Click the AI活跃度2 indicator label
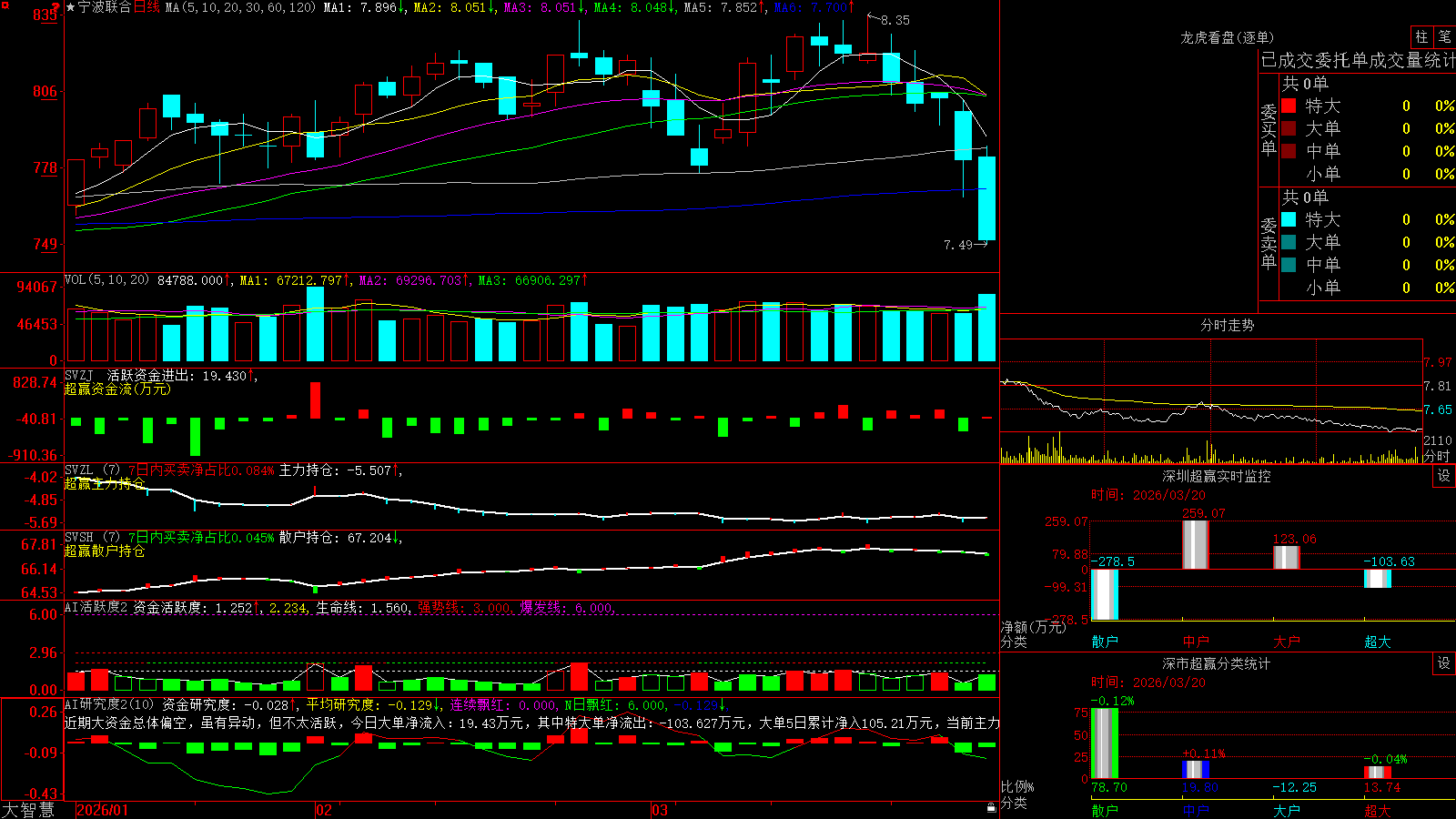1456x819 pixels. pos(96,608)
